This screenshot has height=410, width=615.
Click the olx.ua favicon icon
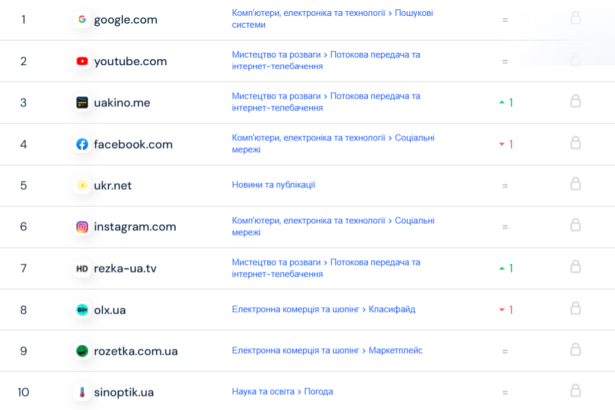tap(82, 310)
